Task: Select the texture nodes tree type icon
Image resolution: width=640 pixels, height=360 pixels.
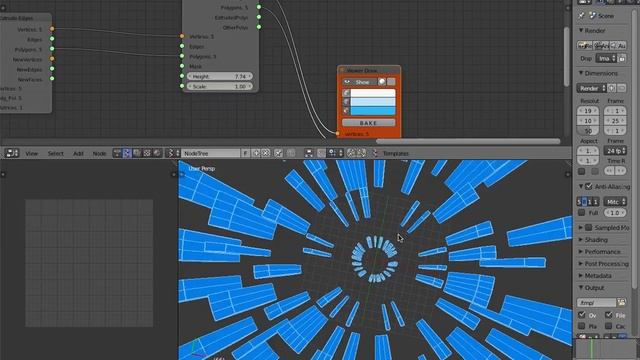Action: 147,153
